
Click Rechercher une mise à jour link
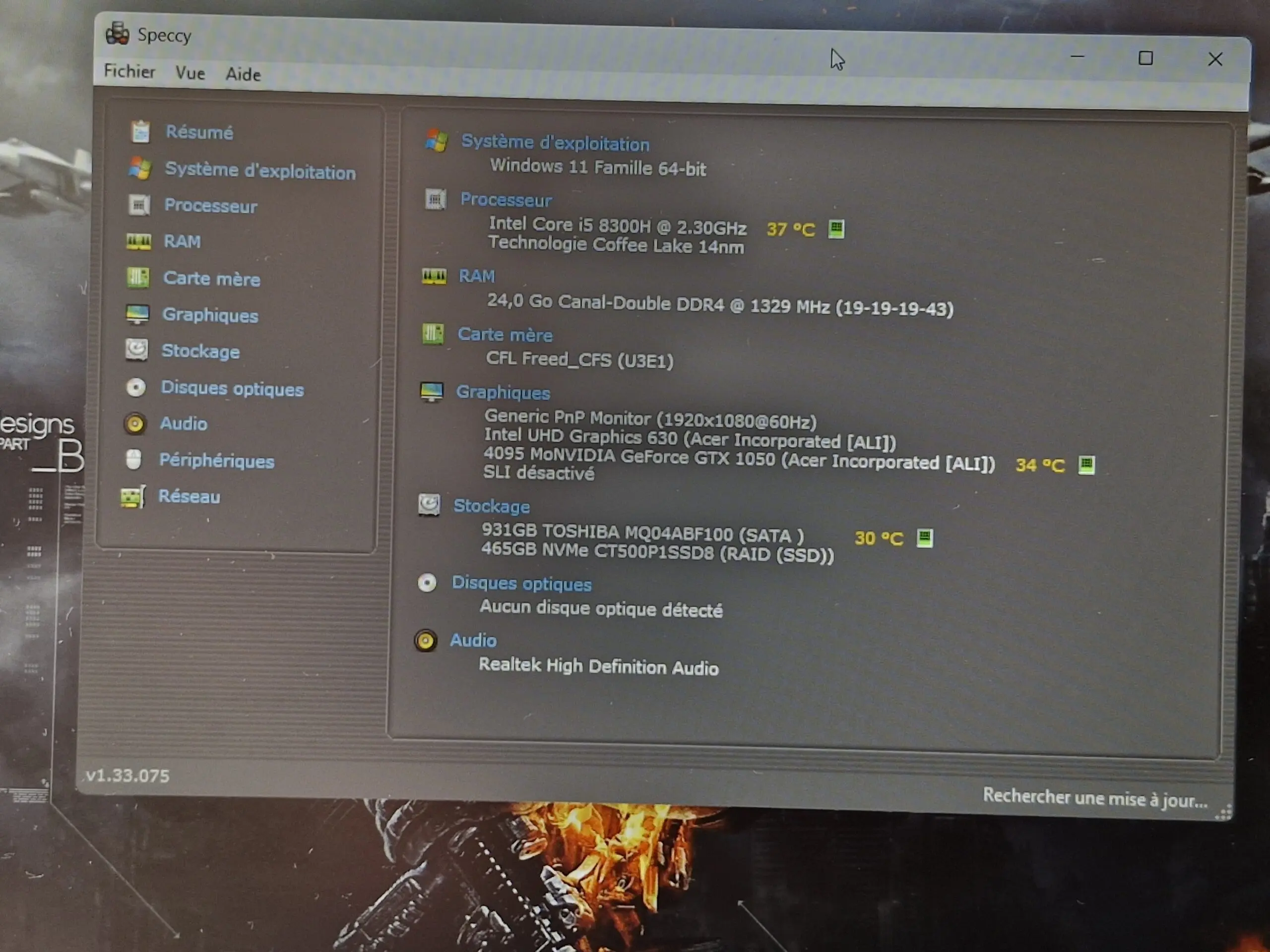coord(1094,799)
